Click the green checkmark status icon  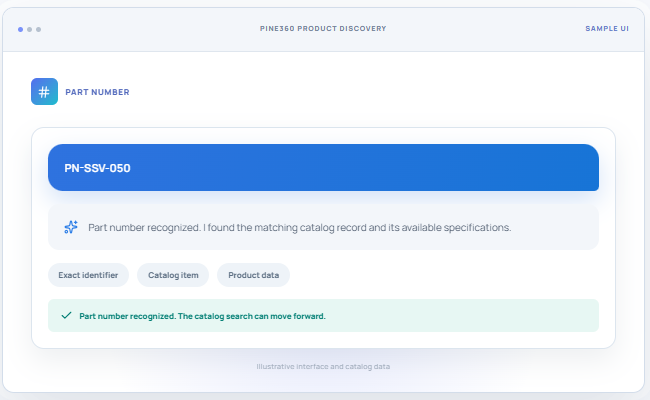tap(66, 315)
